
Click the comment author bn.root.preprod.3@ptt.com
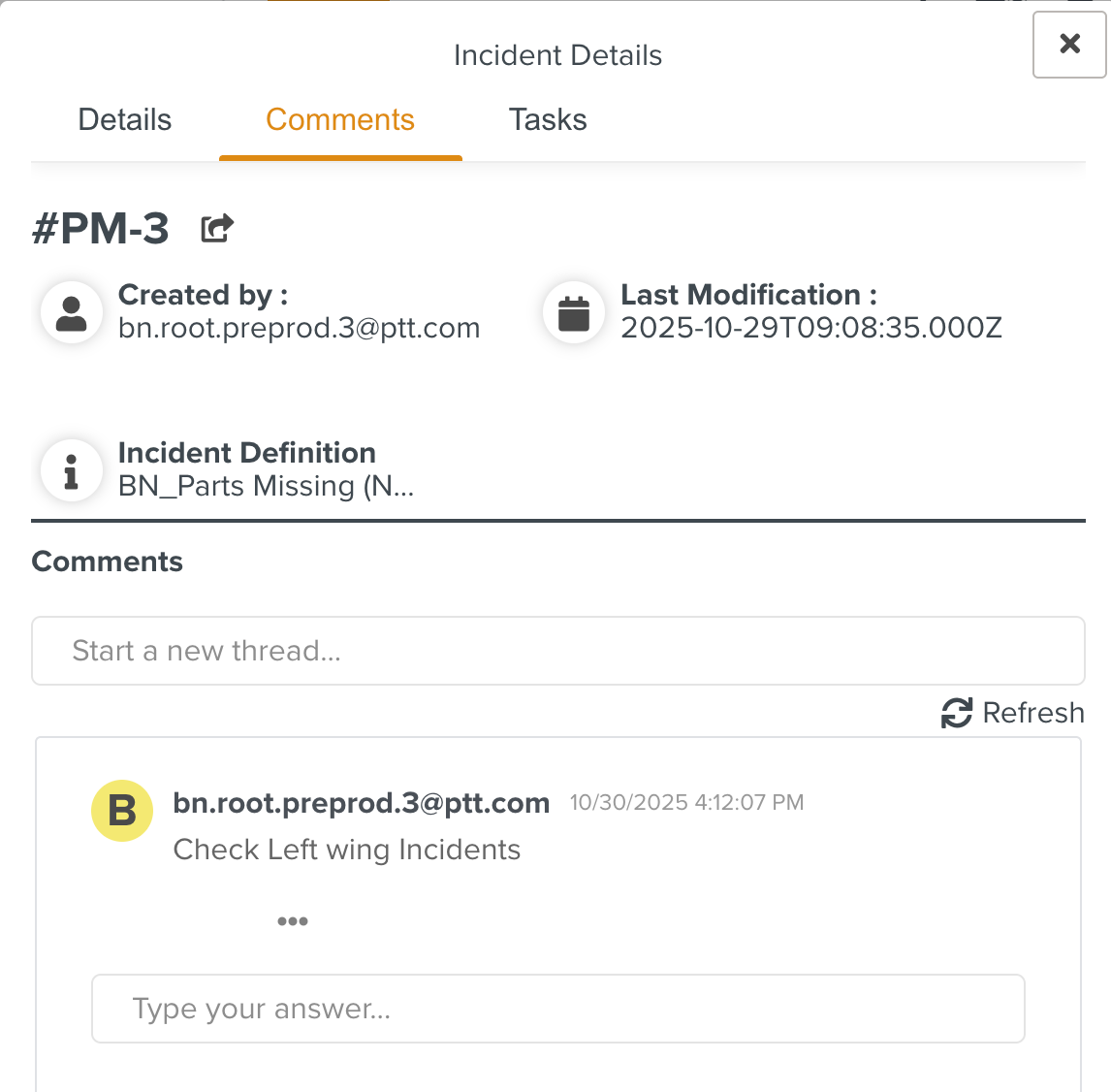[361, 803]
